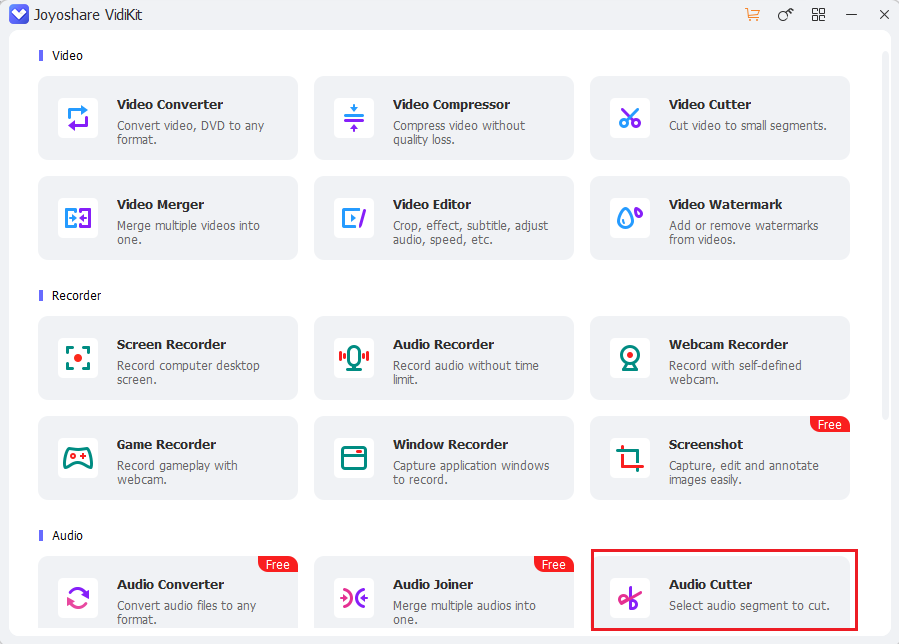Click "Cut video to small segments." text

click(x=748, y=126)
